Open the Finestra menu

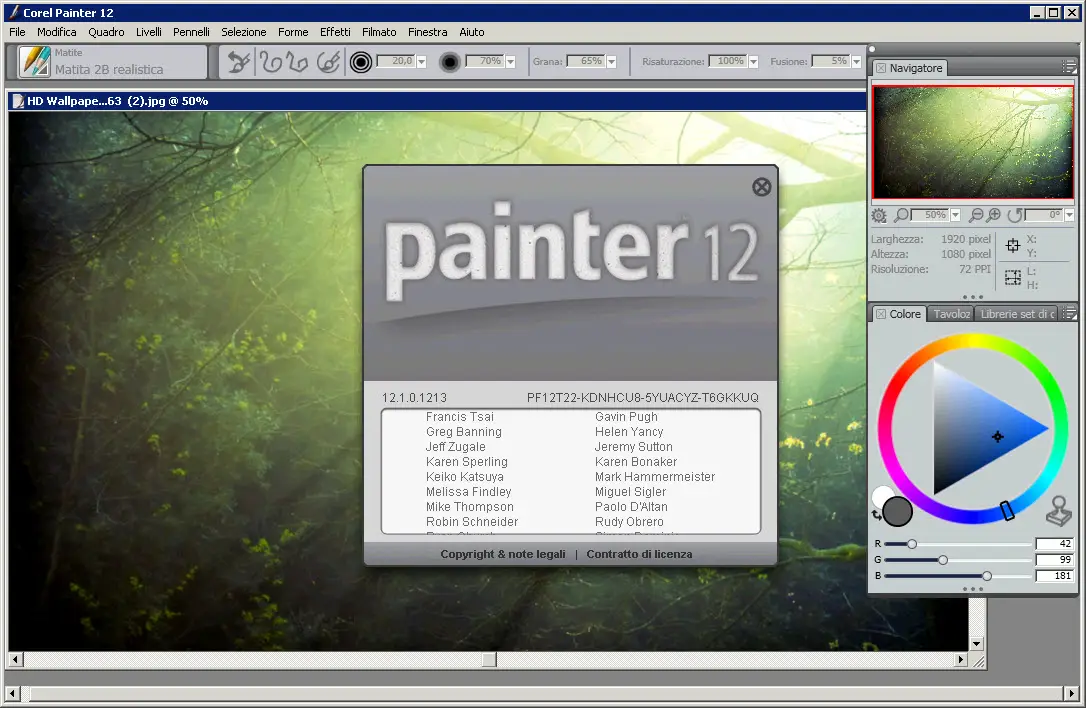427,32
